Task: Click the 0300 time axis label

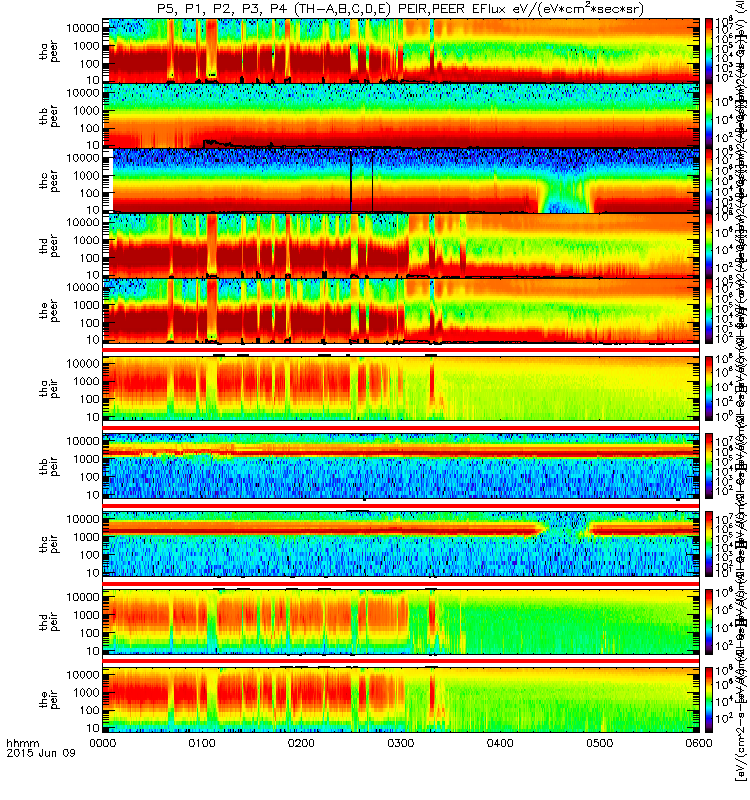Action: (401, 743)
